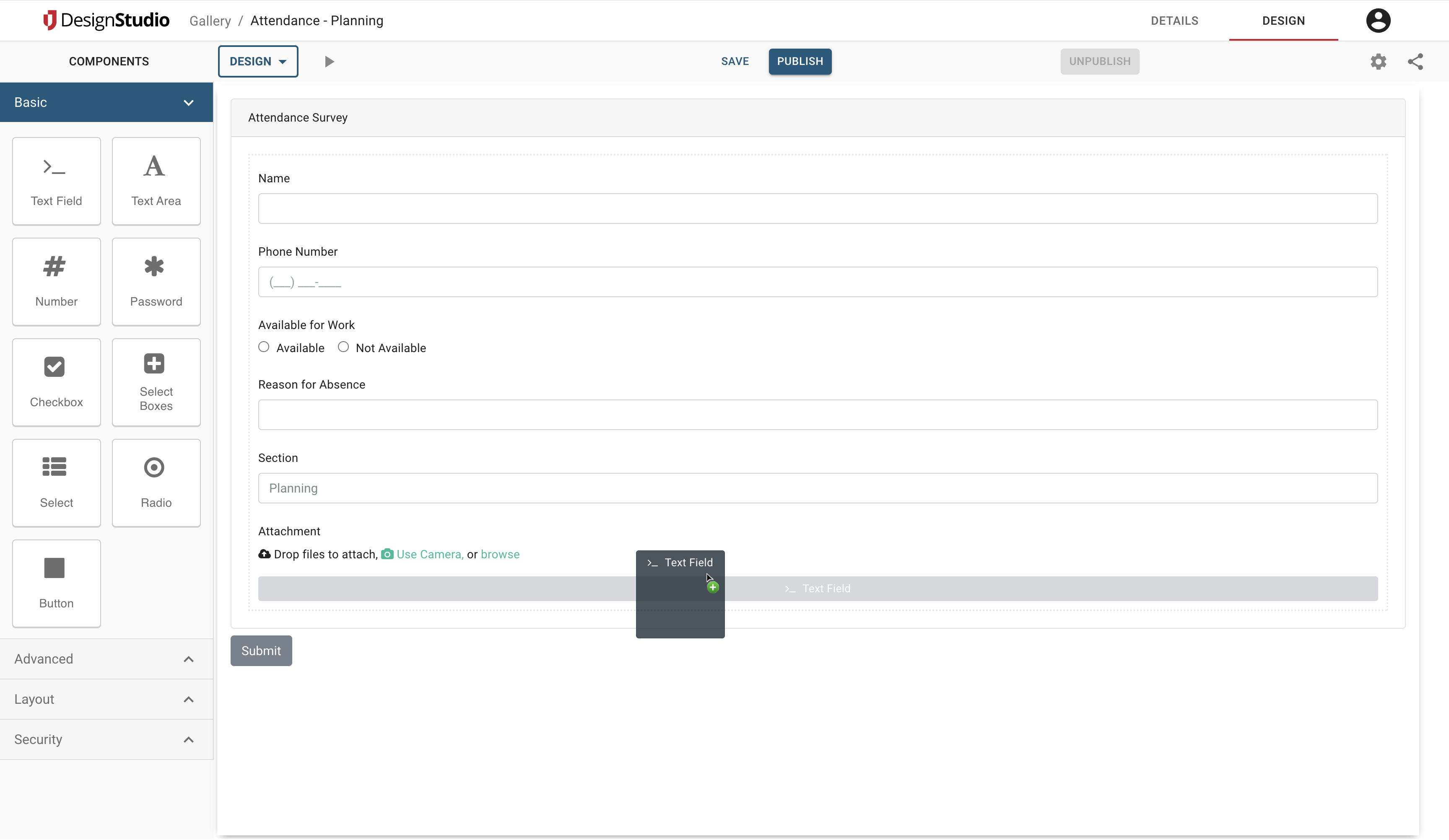Select the Not Available radio option

[x=343, y=347]
